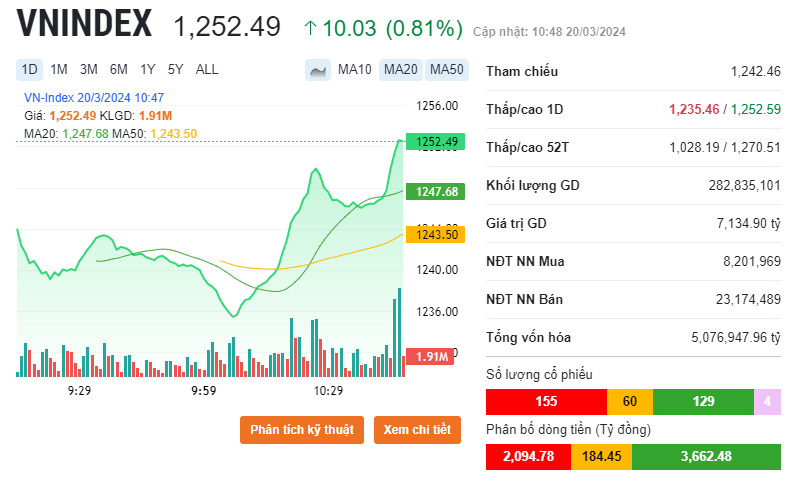
Task: Click the 1240.00 price axis label
Action: point(437,270)
